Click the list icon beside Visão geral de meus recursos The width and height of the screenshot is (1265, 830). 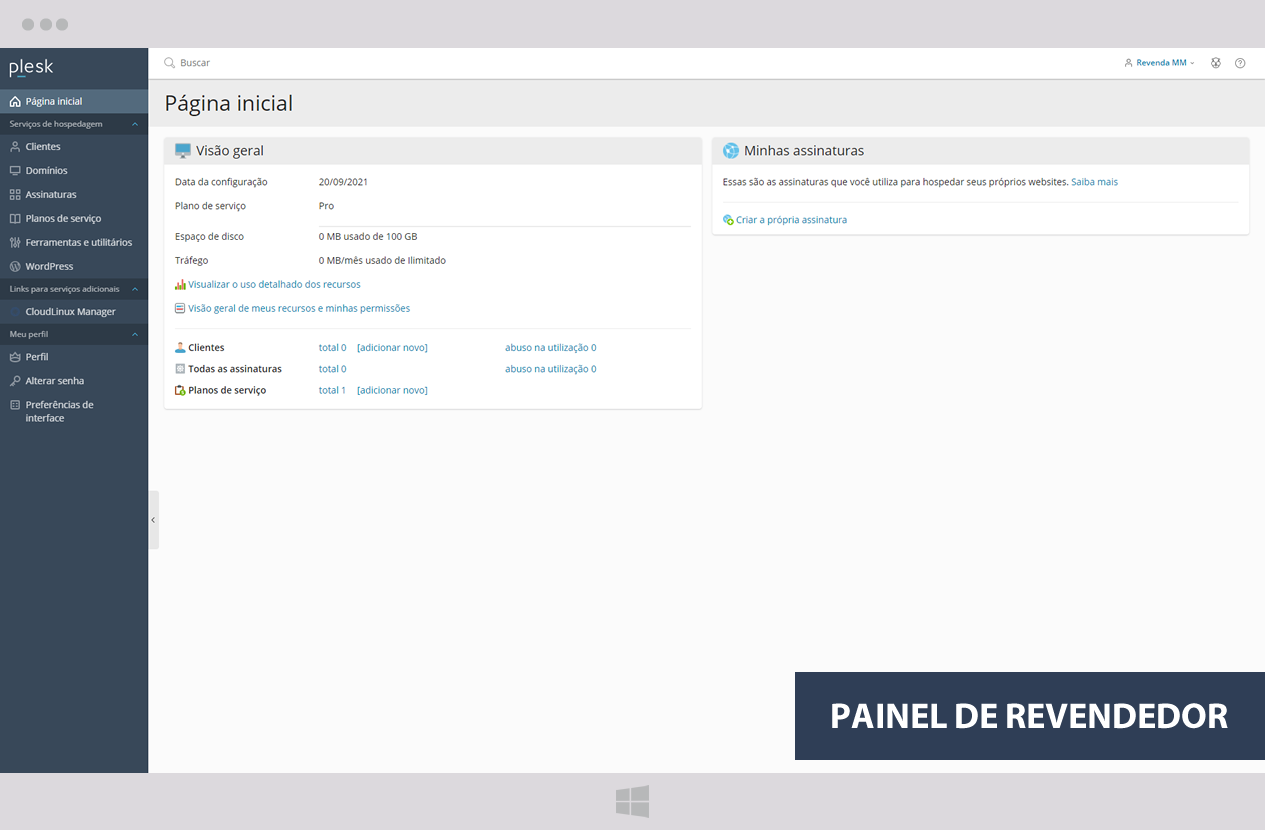pos(180,309)
